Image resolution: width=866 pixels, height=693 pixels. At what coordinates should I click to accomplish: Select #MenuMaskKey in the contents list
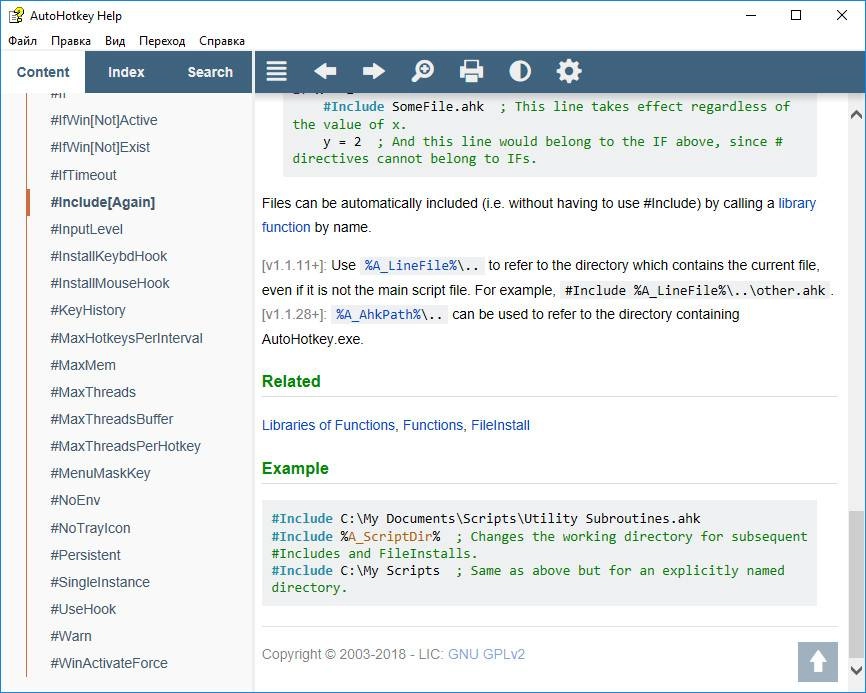[x=101, y=473]
